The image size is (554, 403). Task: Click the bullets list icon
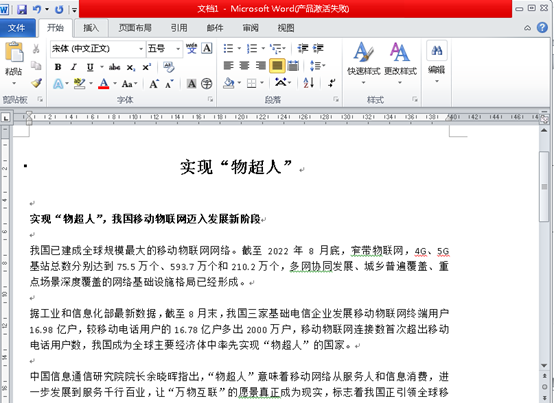click(229, 48)
